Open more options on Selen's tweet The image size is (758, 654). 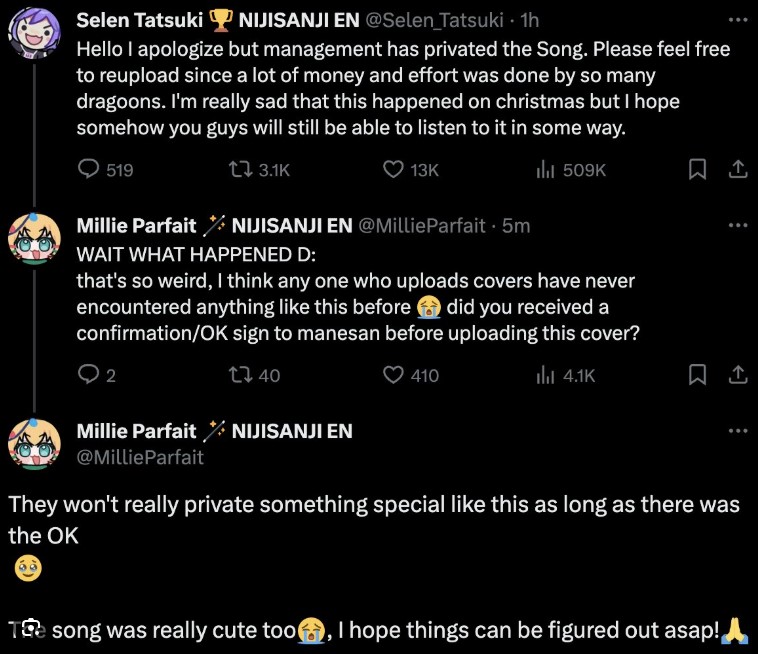[738, 20]
